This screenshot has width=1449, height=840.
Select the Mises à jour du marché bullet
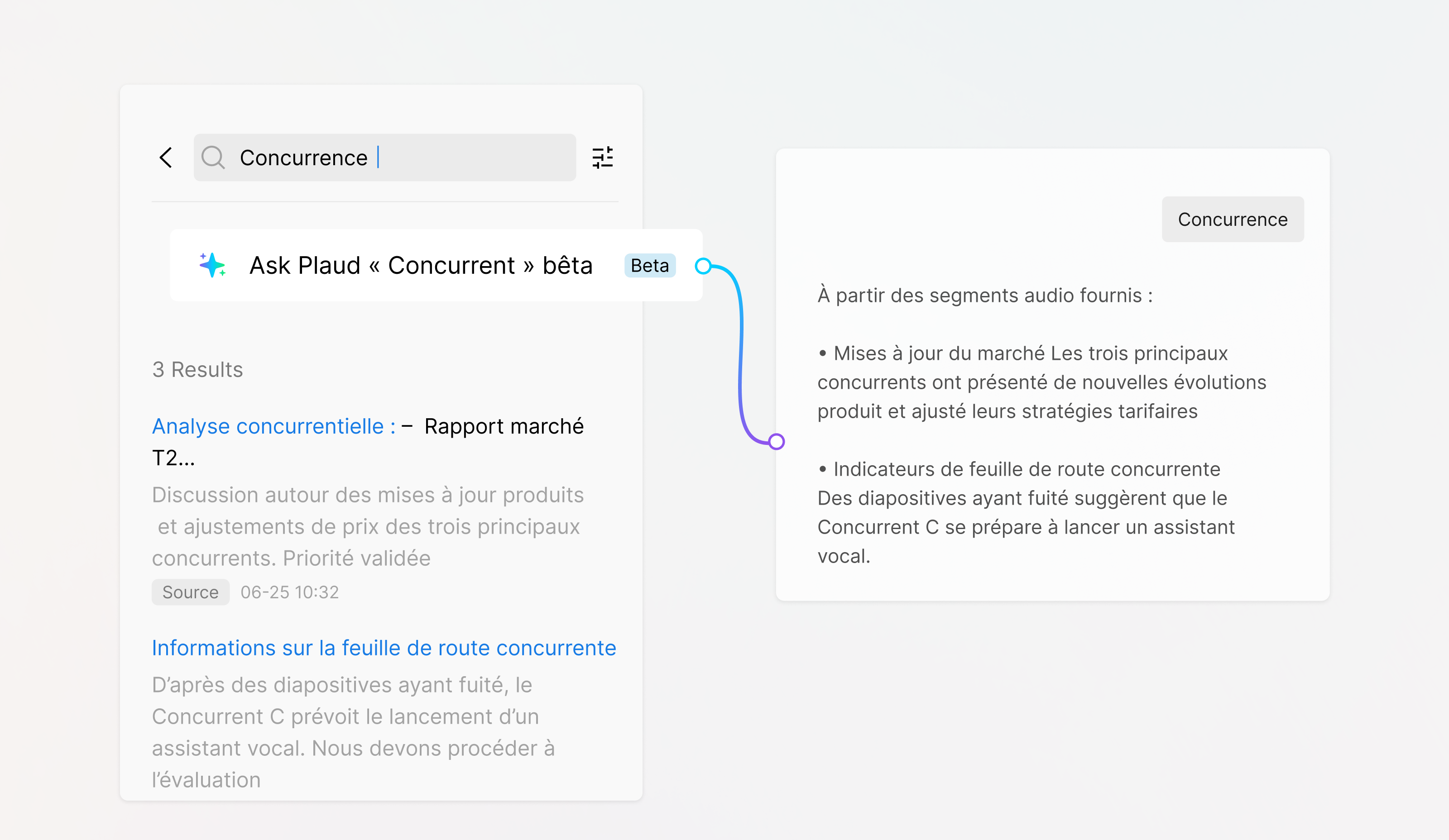point(1041,382)
